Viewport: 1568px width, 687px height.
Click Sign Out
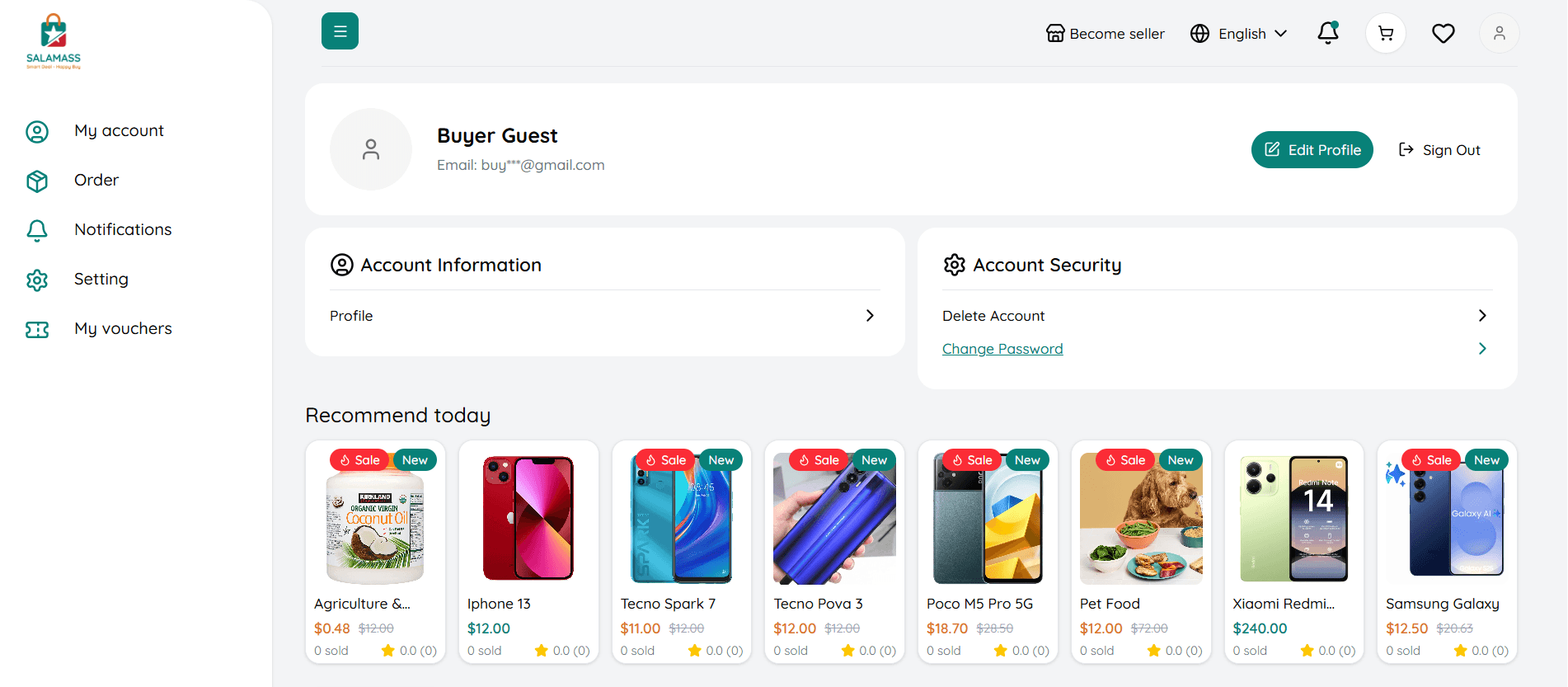coord(1439,150)
